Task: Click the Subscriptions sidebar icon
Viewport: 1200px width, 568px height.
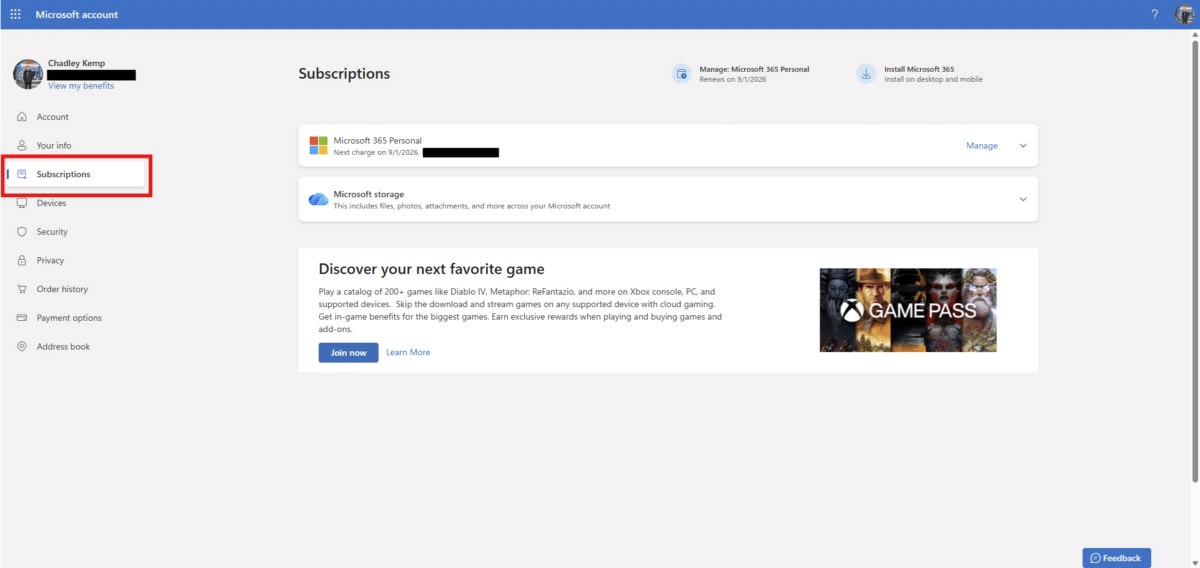Action: click(22, 174)
